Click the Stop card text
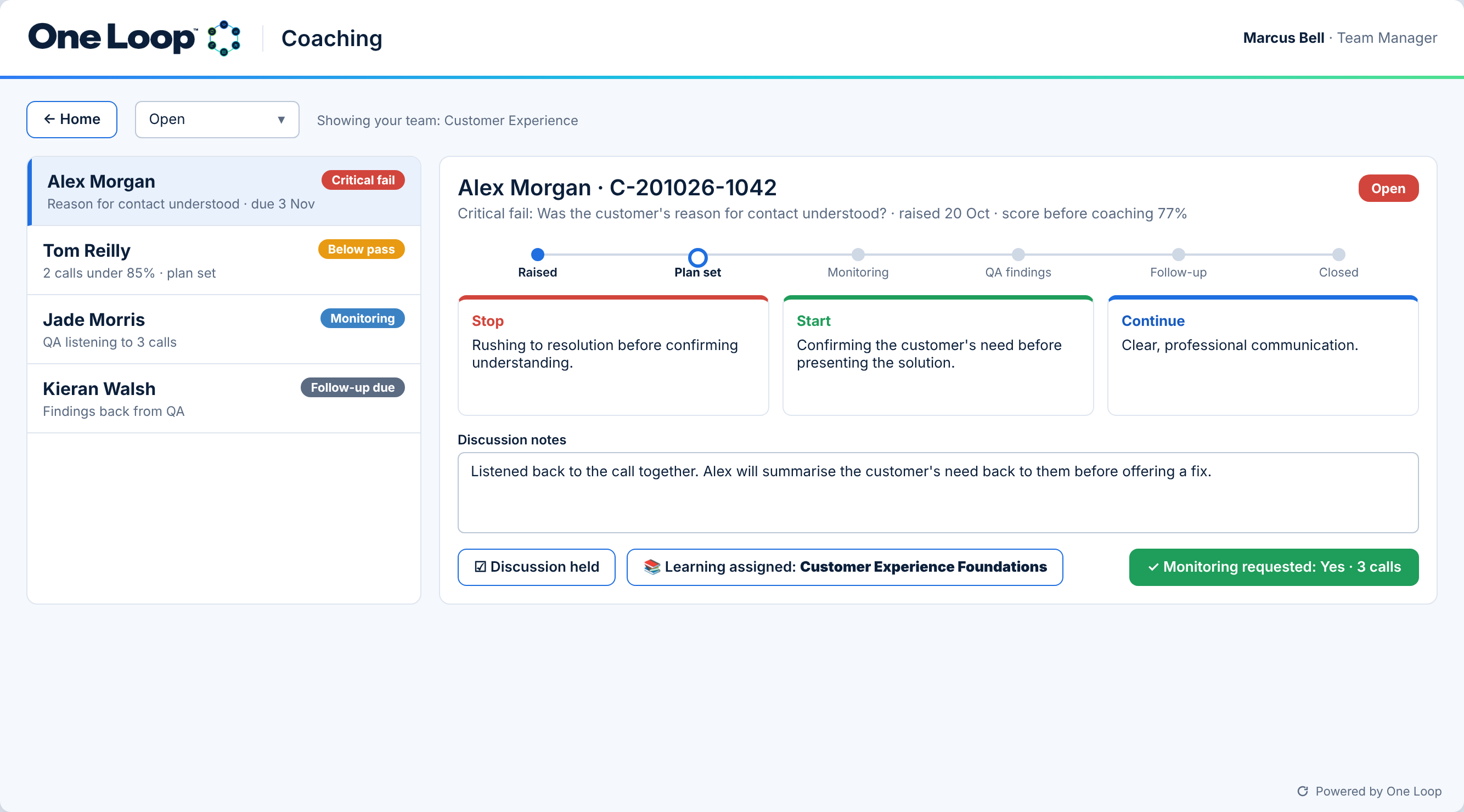 pos(605,354)
